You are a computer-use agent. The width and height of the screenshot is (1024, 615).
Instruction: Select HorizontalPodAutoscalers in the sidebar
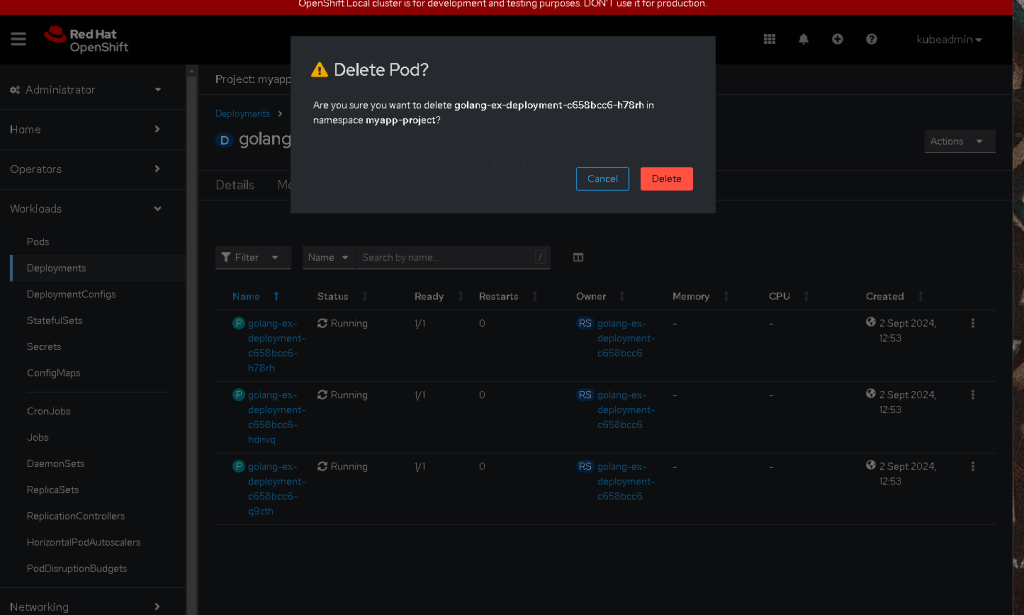click(x=84, y=542)
